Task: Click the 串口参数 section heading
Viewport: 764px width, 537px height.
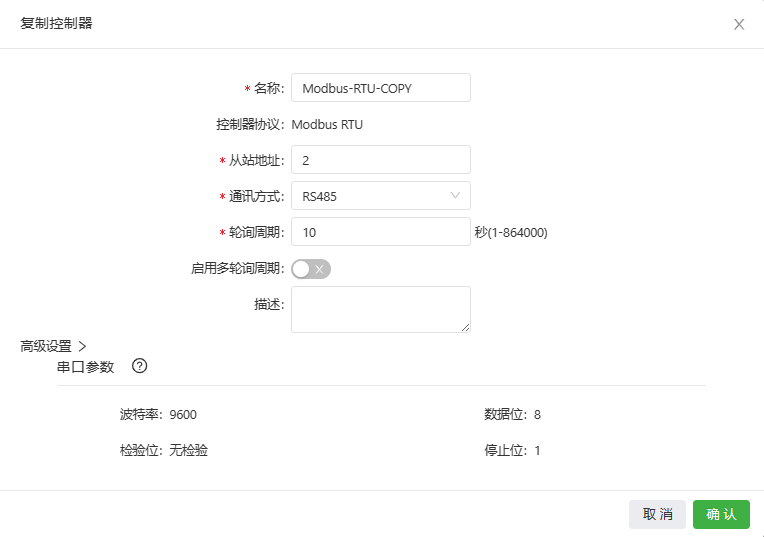Action: coord(86,367)
